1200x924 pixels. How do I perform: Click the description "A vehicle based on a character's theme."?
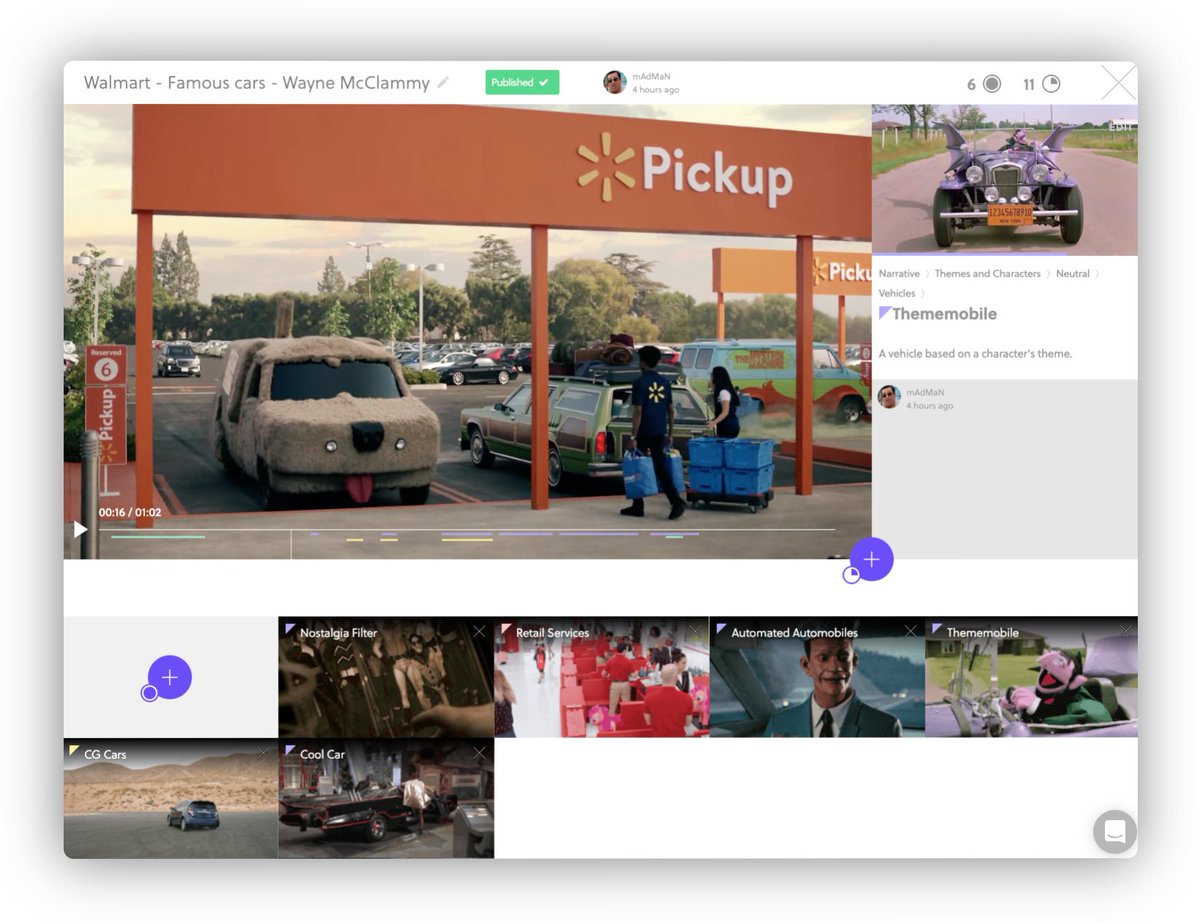point(975,354)
